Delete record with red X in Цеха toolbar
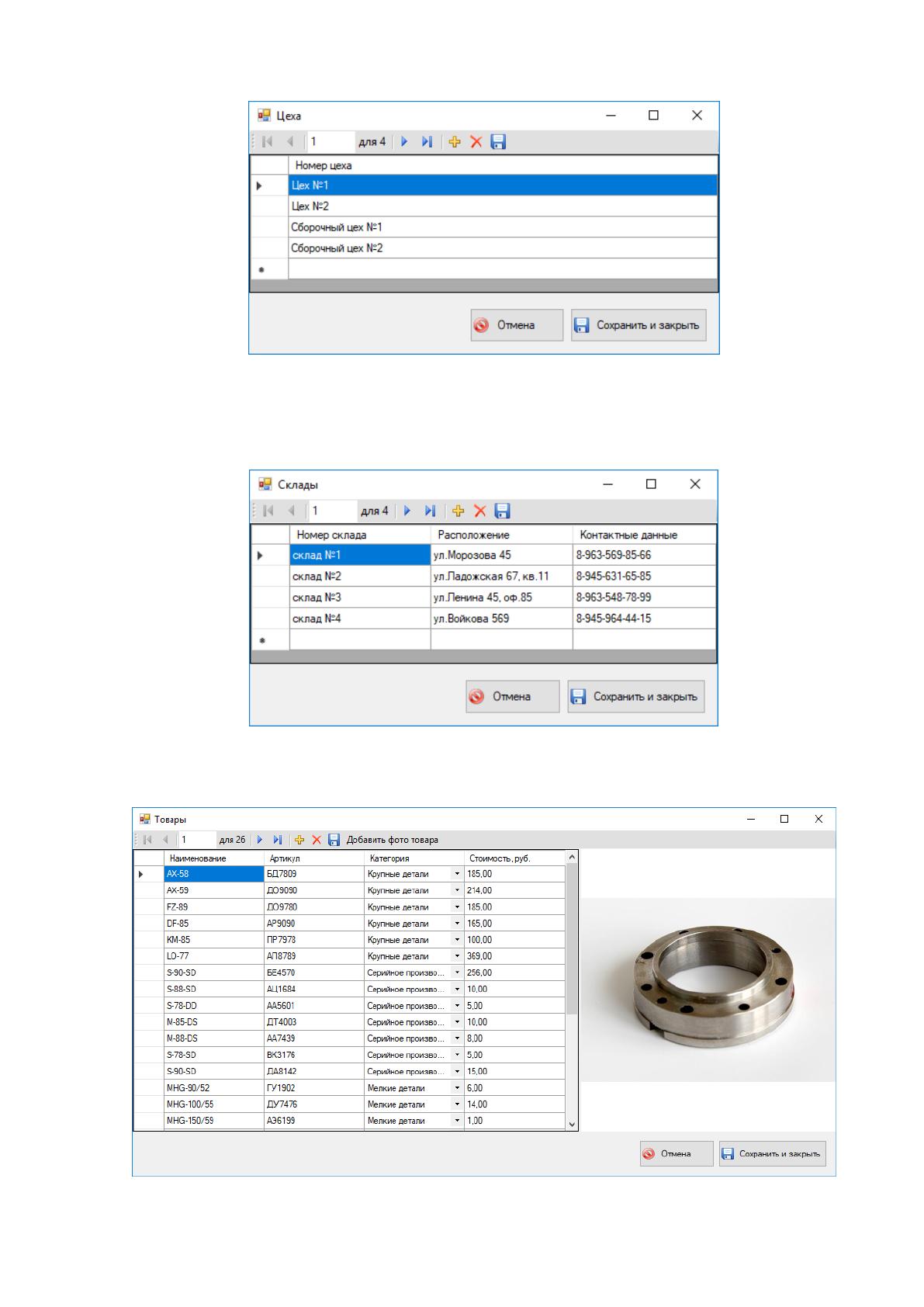924x1307 pixels. [476, 142]
